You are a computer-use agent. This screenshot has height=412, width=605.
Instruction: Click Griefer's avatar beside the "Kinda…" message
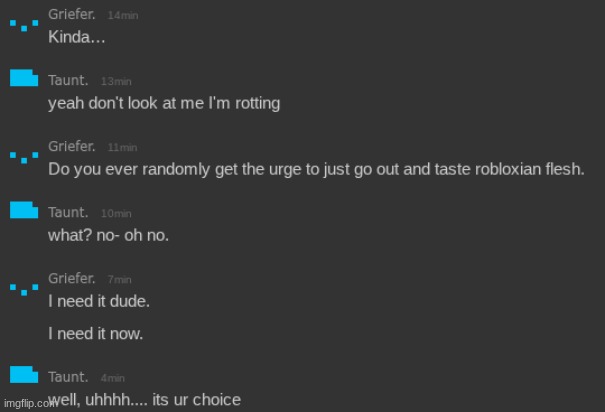pos(23,25)
